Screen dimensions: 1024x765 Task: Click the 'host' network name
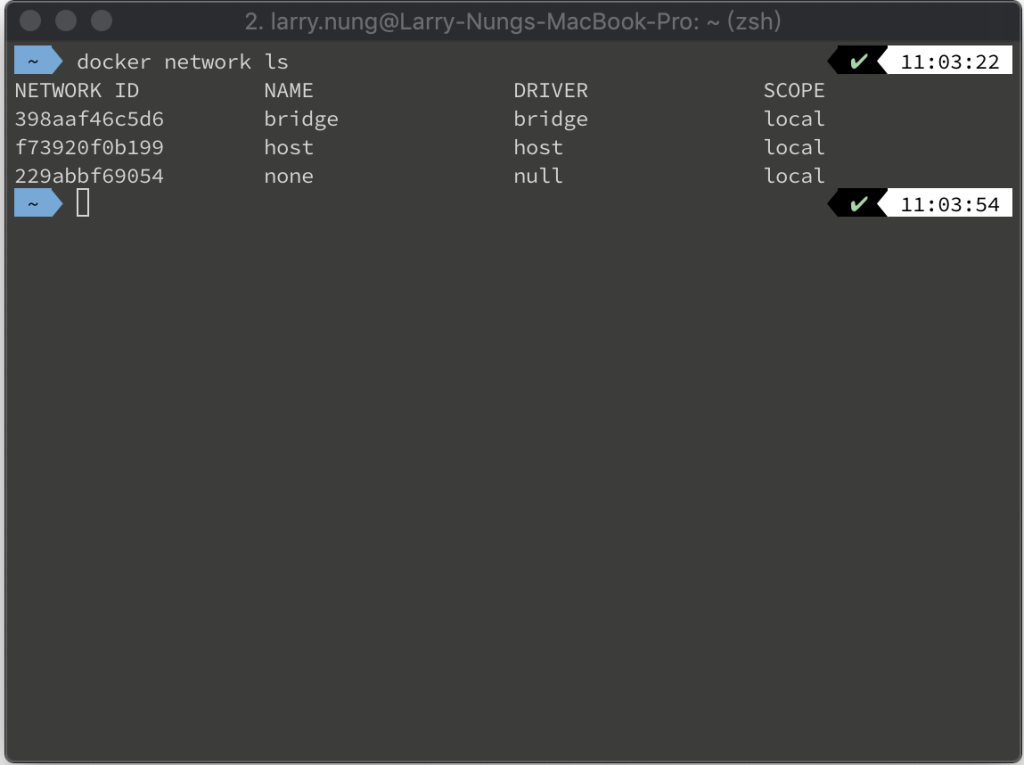[289, 147]
